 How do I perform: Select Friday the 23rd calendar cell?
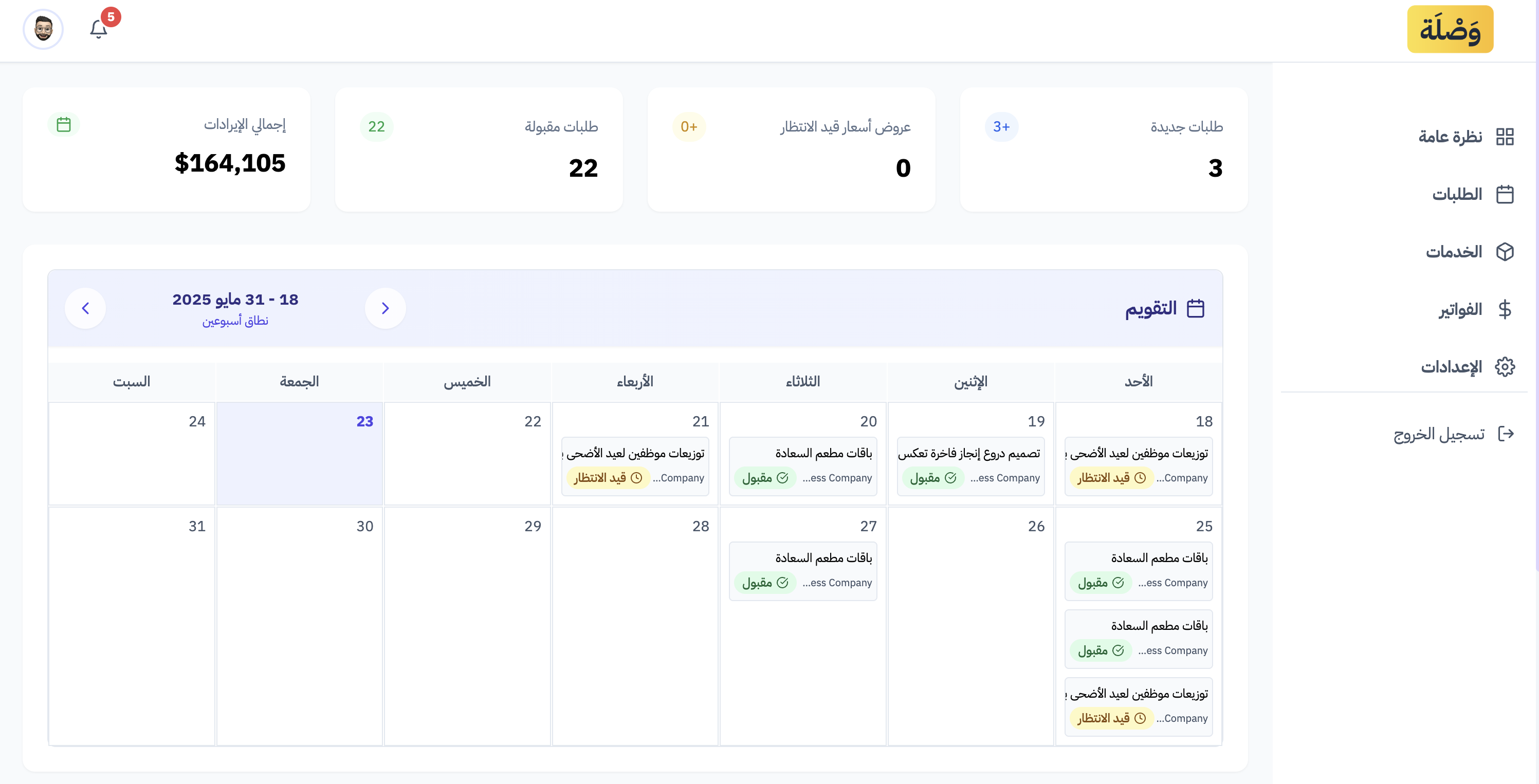point(299,454)
